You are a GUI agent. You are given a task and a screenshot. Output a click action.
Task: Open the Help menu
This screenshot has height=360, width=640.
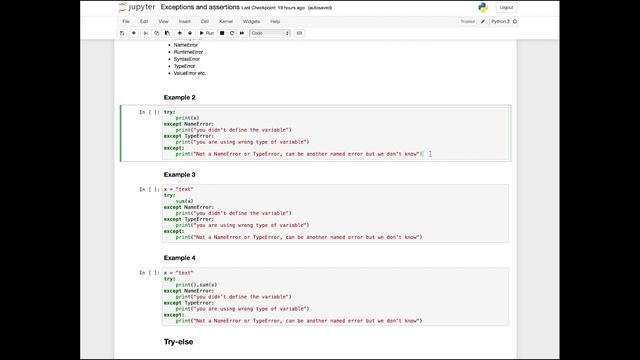(x=275, y=21)
